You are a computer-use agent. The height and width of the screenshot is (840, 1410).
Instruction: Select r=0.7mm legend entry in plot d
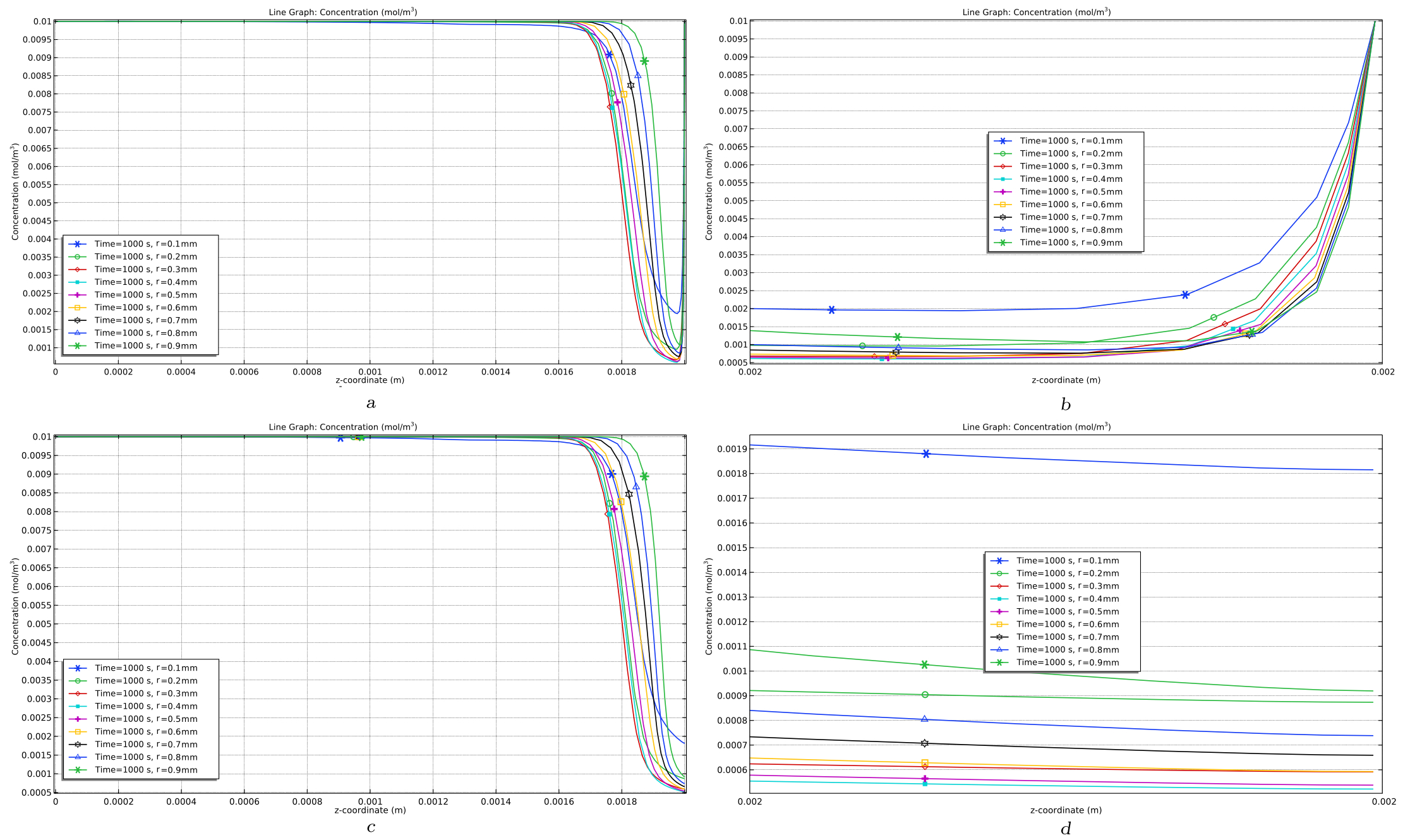coord(1068,637)
